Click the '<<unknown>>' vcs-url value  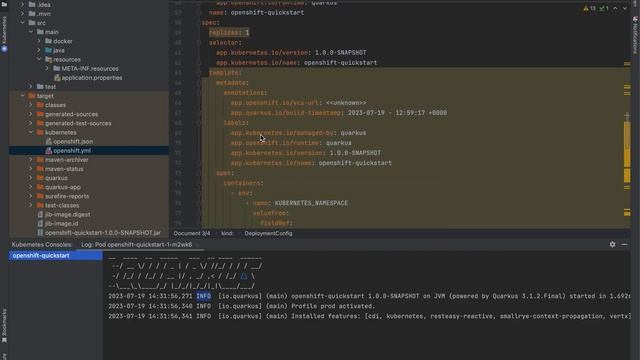(x=346, y=103)
